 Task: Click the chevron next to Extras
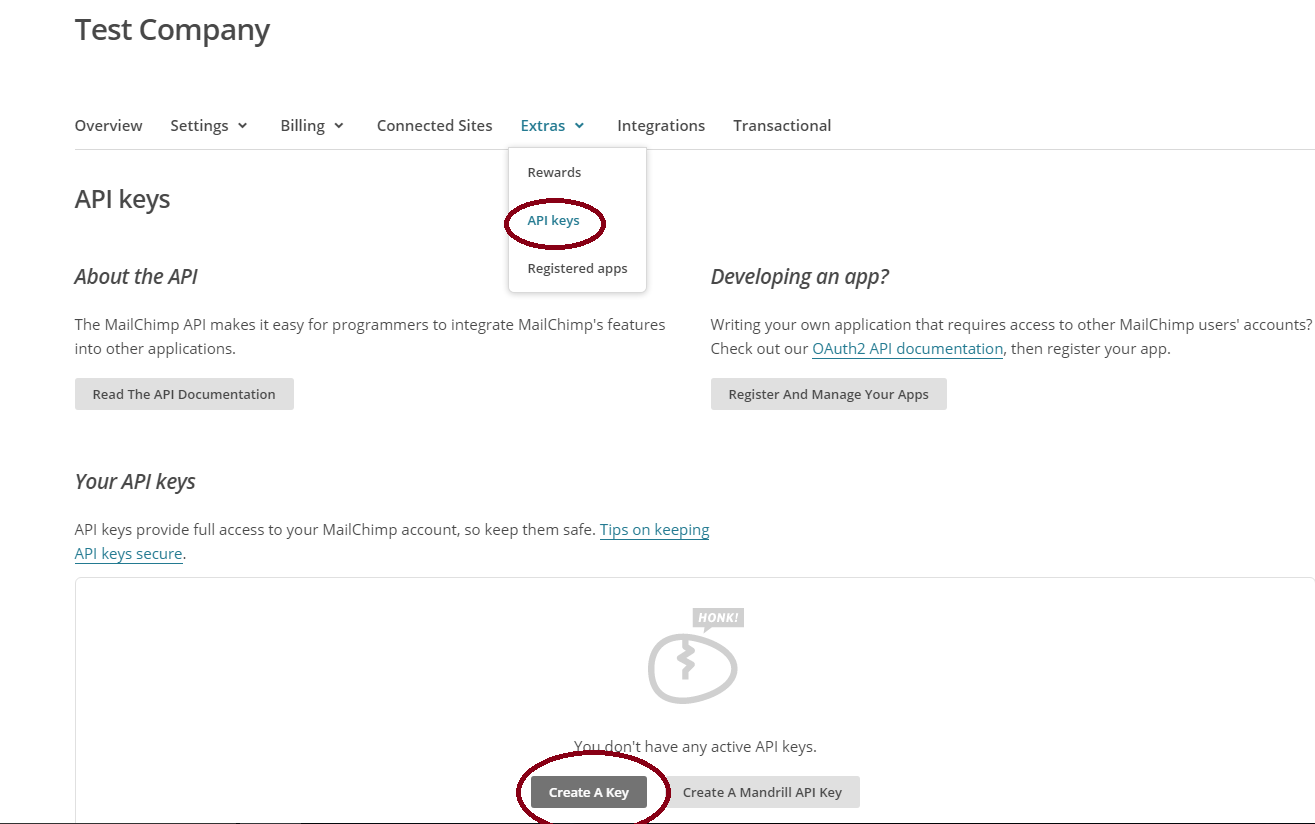(580, 126)
